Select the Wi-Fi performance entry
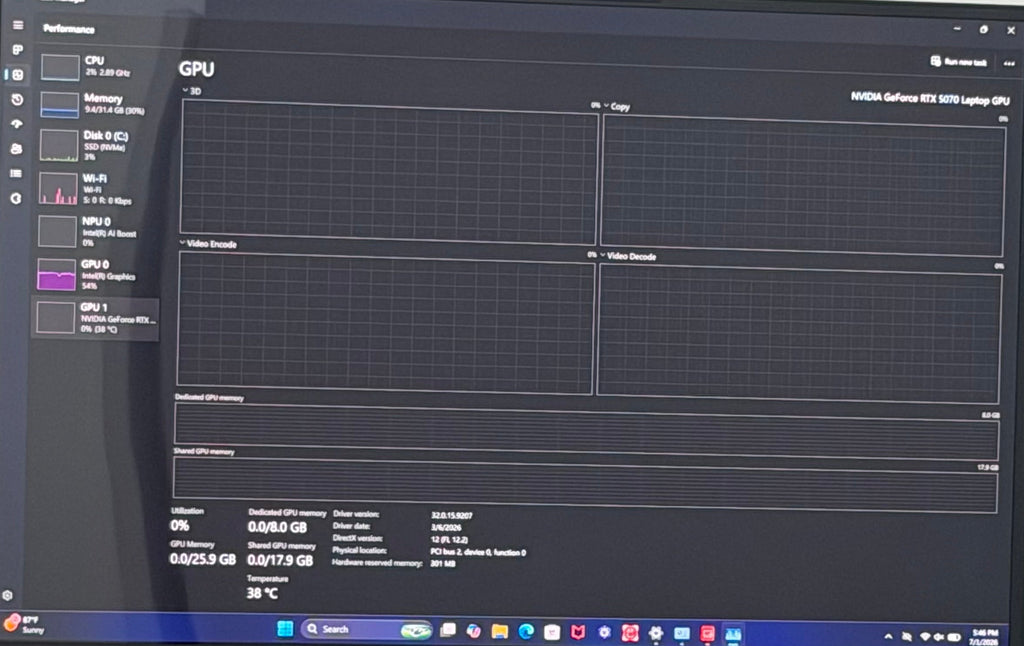The height and width of the screenshot is (646, 1024). pyautogui.click(x=96, y=189)
